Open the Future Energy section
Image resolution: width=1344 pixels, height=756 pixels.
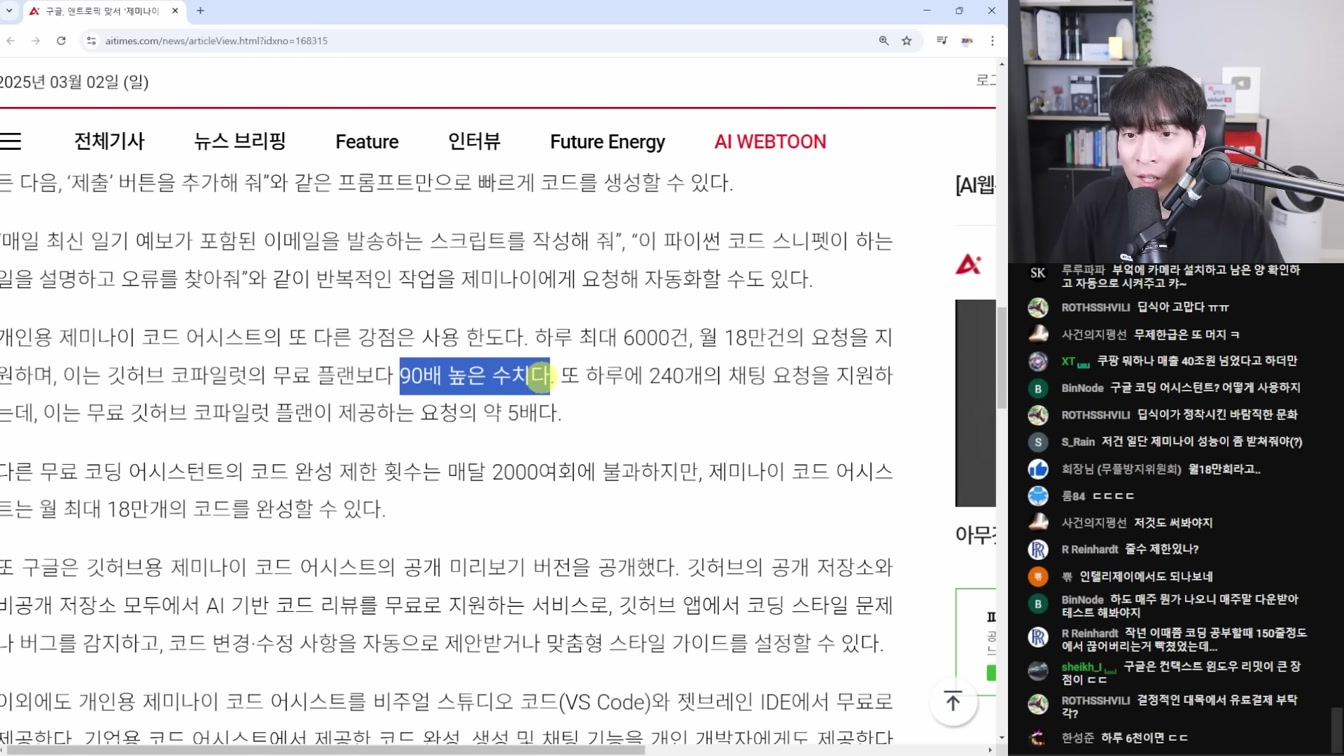[607, 142]
